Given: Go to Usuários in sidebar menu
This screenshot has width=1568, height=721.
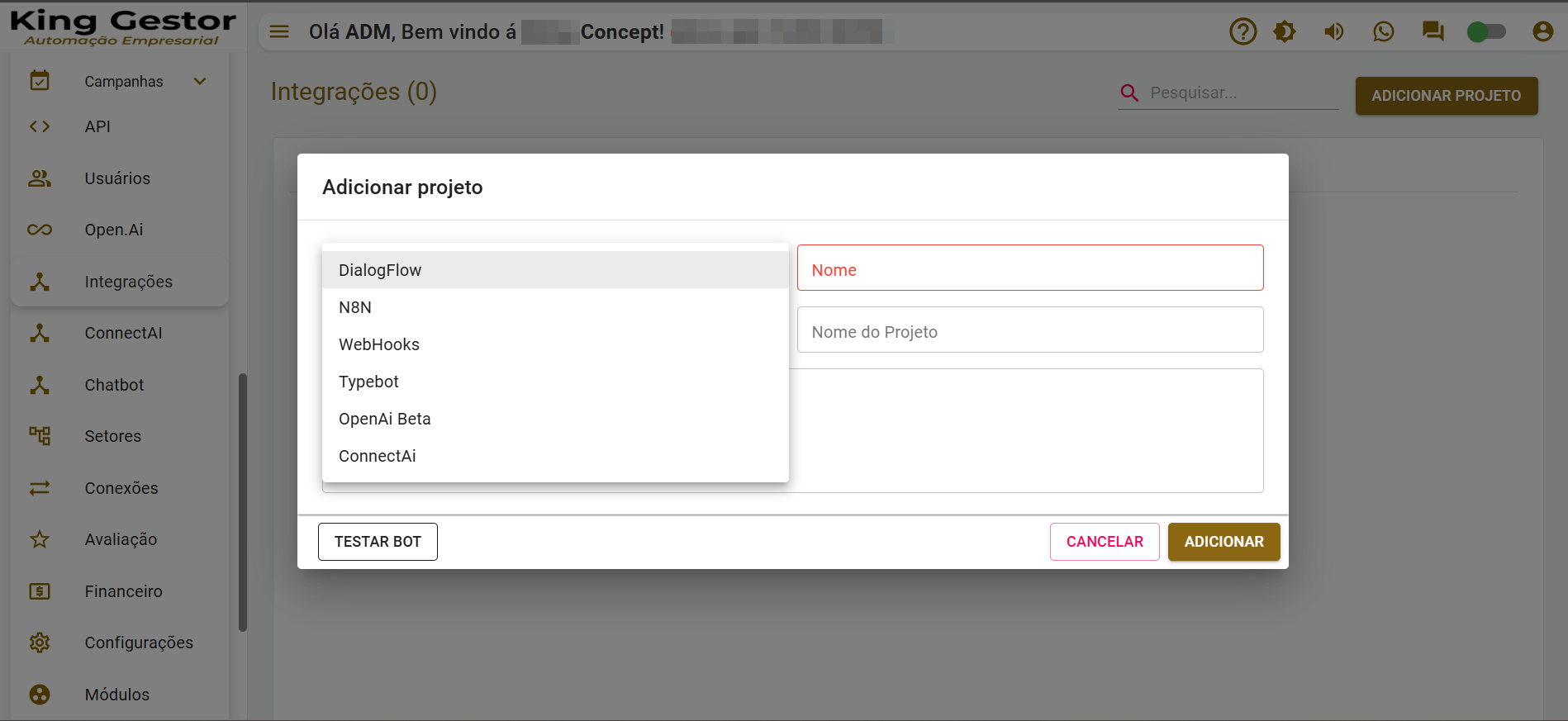Looking at the screenshot, I should 117,178.
